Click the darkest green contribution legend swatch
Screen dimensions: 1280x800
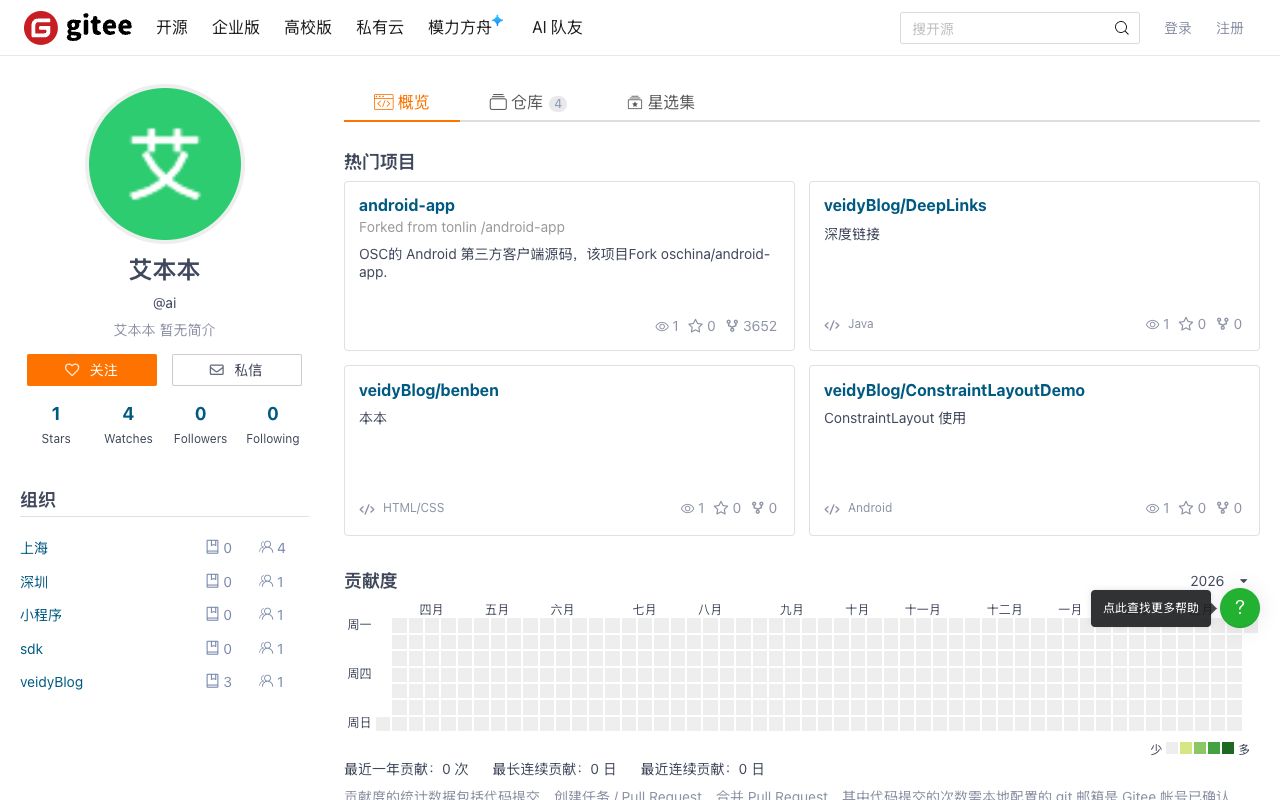[x=1227, y=748]
